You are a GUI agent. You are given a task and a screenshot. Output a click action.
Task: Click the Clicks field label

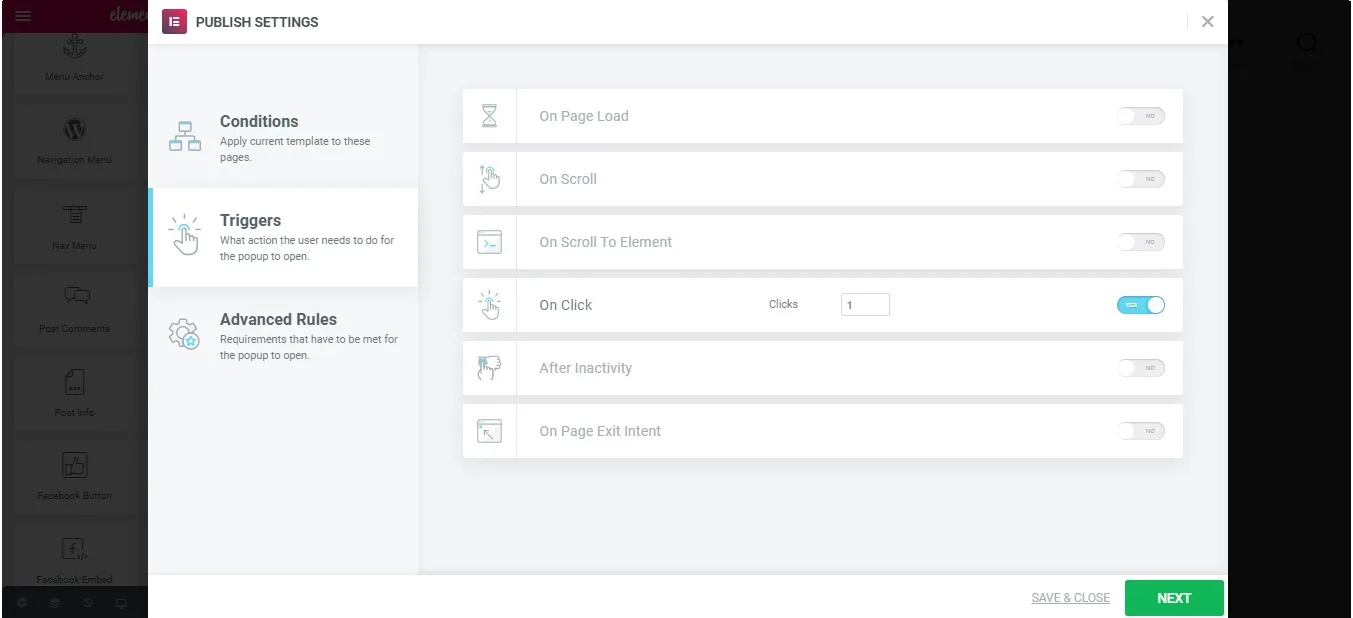click(784, 304)
